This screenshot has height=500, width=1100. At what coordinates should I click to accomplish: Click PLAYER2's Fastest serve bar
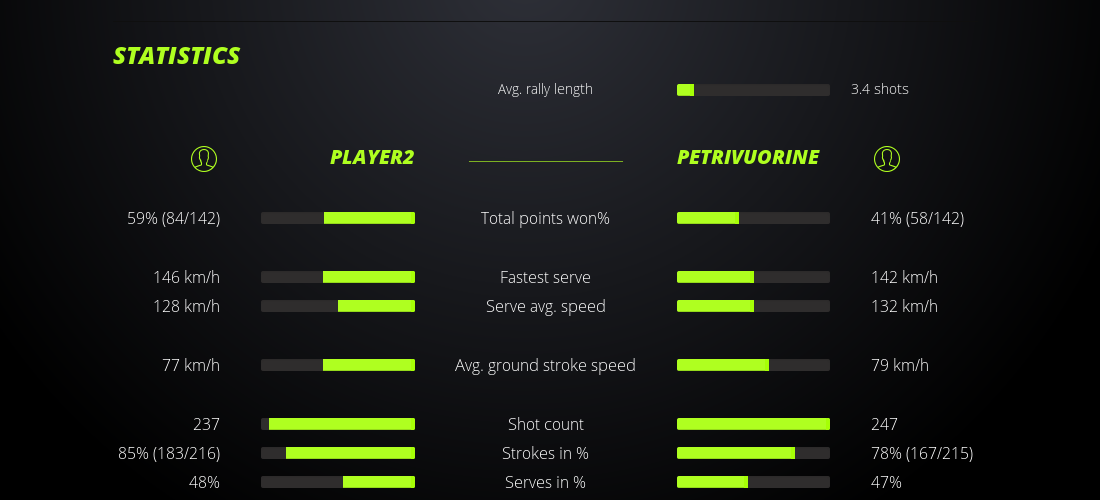tap(338, 277)
